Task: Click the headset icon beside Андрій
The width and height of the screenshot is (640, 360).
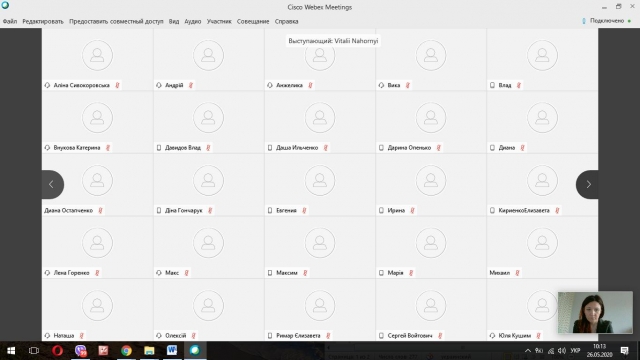Action: [159, 85]
